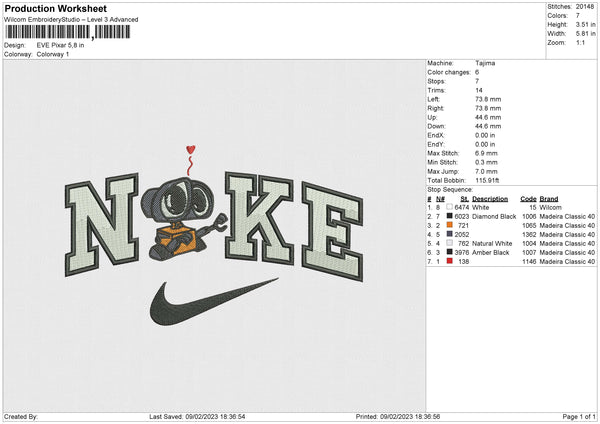
Task: Click the 'Diamond Black' description text
Action: 494,217
